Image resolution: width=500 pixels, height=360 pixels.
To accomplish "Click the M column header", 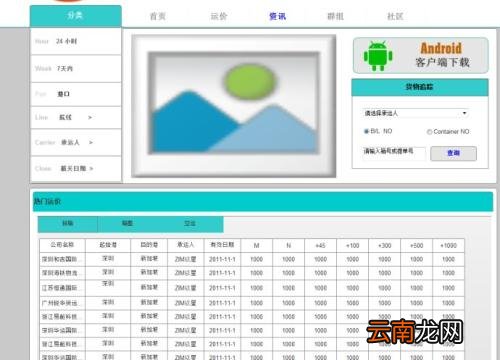I will [256, 246].
